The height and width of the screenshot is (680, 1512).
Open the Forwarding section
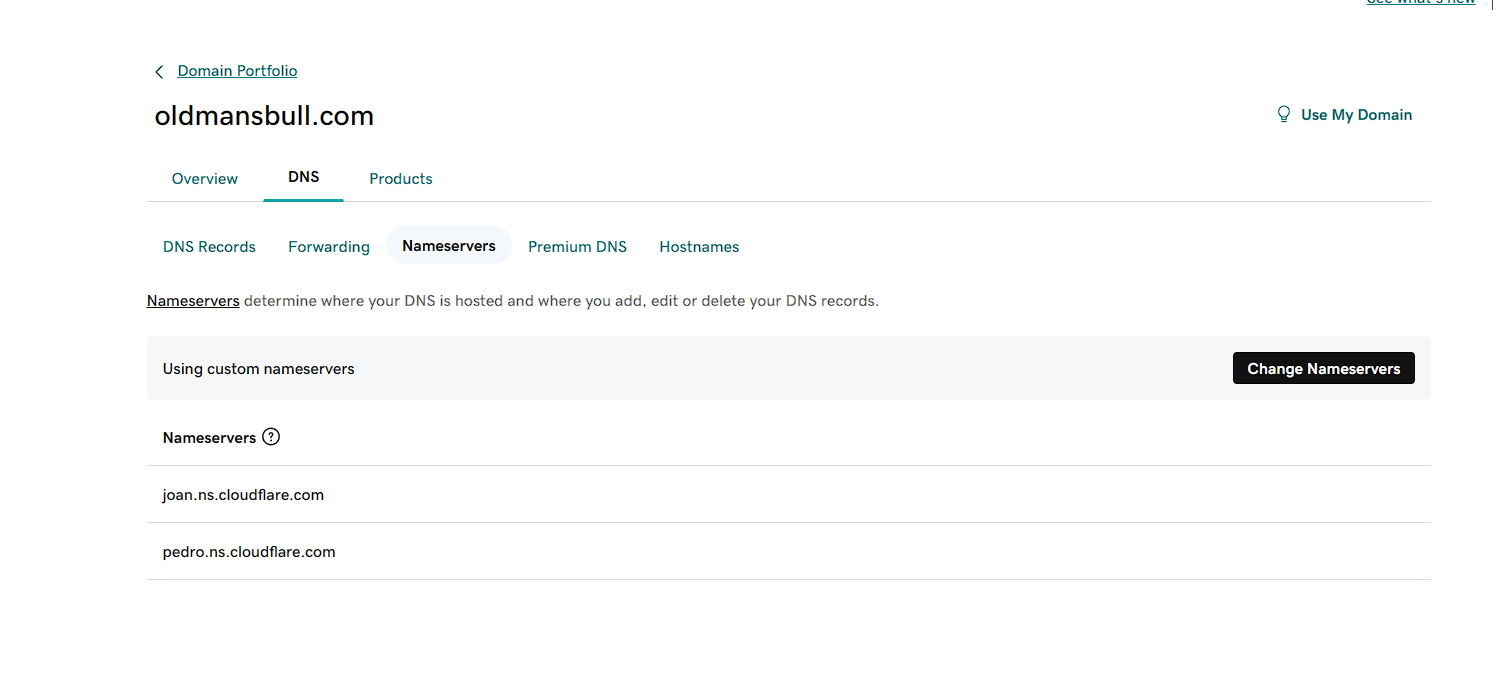(x=328, y=246)
